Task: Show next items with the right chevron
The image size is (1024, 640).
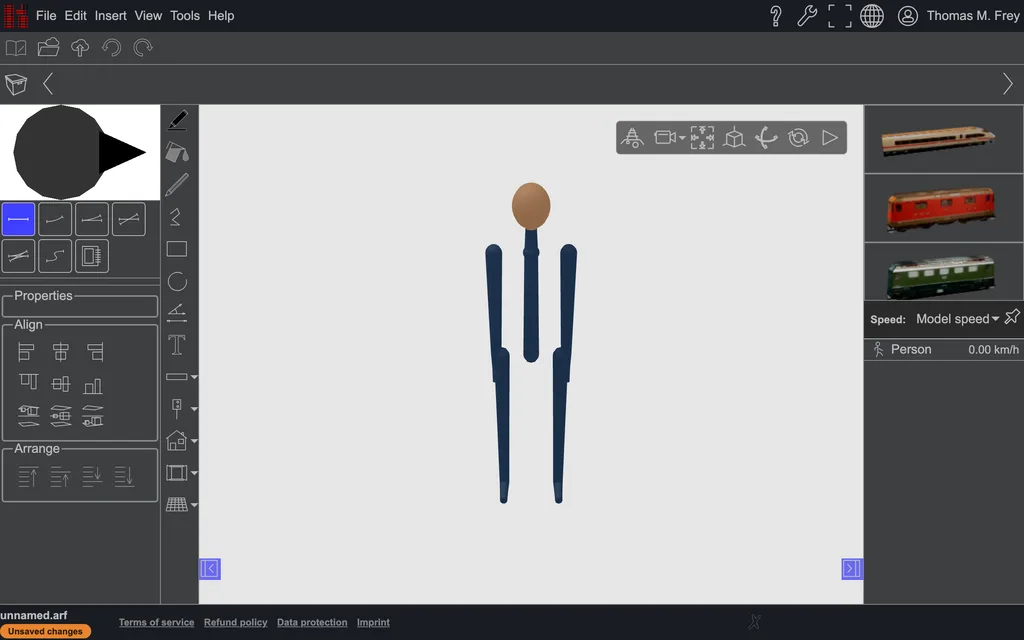Action: pos(1008,84)
